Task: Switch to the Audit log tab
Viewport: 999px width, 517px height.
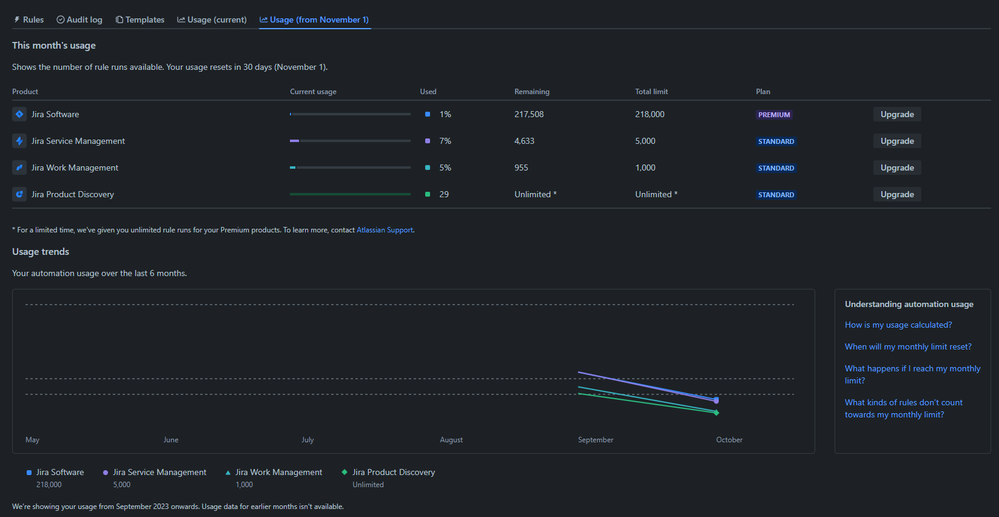Action: tap(80, 20)
